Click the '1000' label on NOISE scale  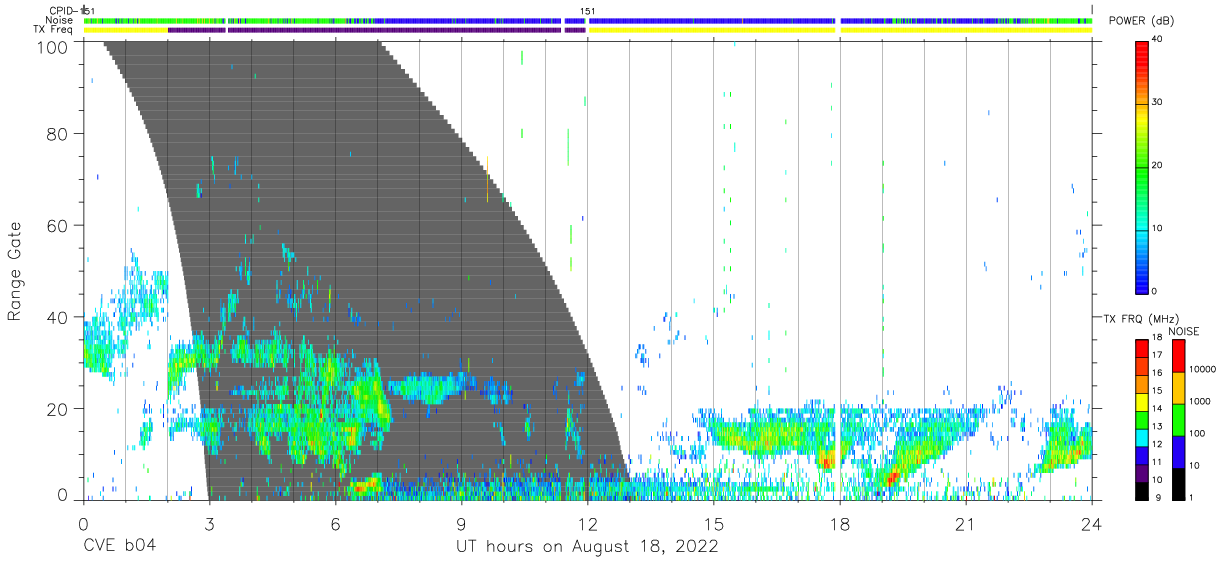(x=1200, y=402)
